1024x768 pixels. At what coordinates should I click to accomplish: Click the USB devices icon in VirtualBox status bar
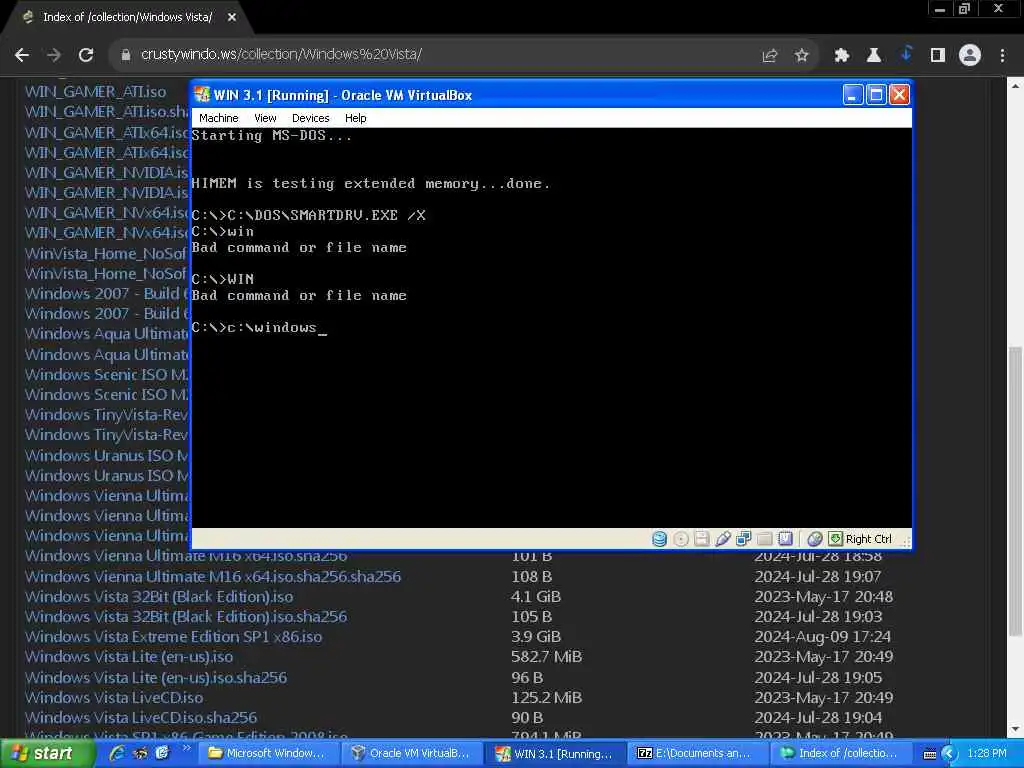click(722, 539)
